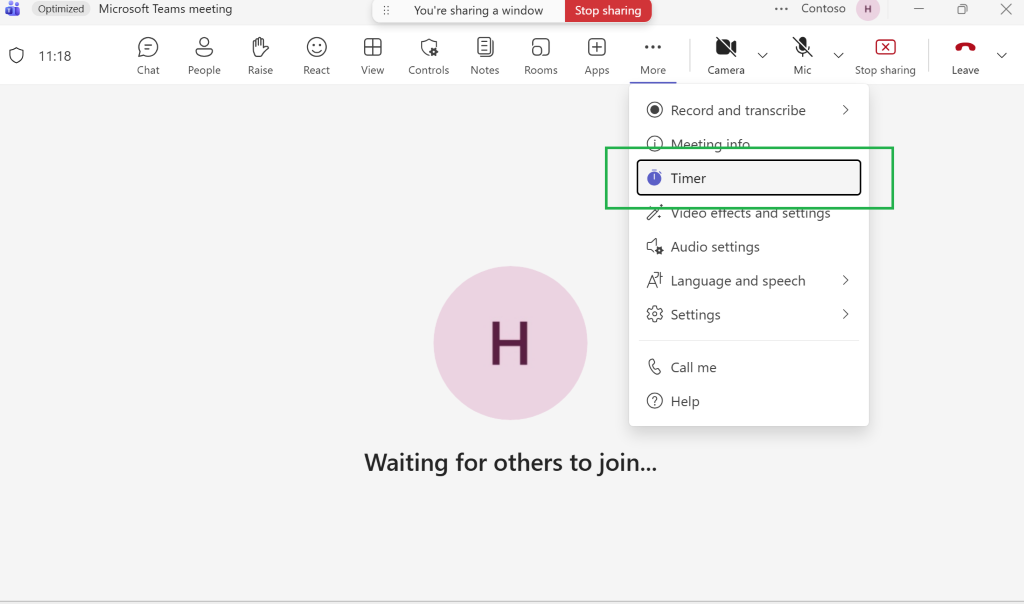Open Audio settings

pos(748,247)
